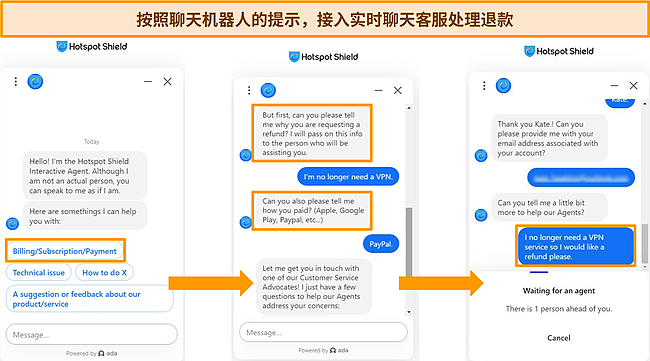This screenshot has width=650, height=361.
Task: Close the right chat window
Action: tap(633, 86)
